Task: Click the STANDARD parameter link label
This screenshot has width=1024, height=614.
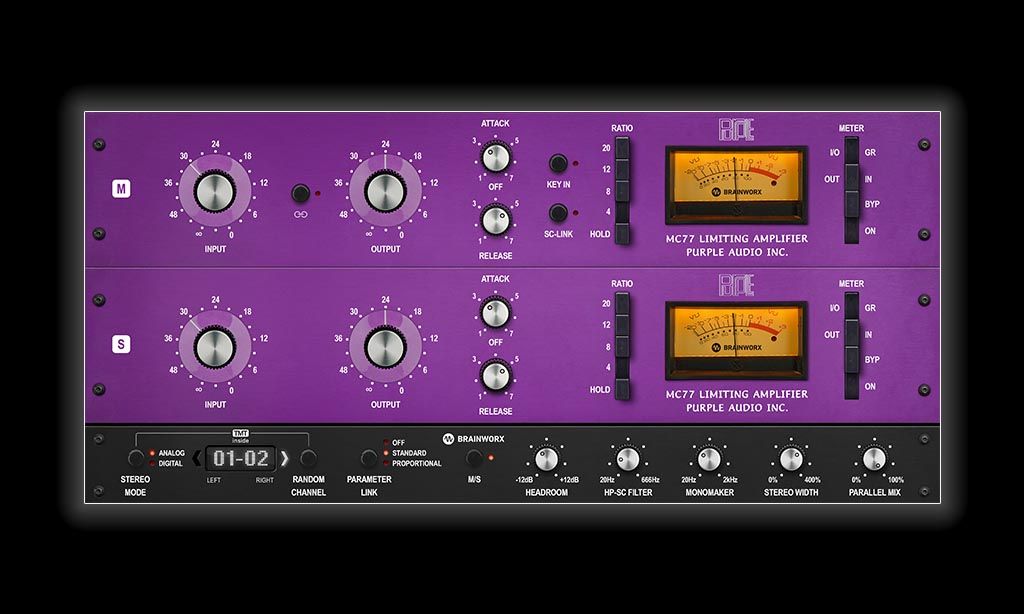Action: point(409,453)
